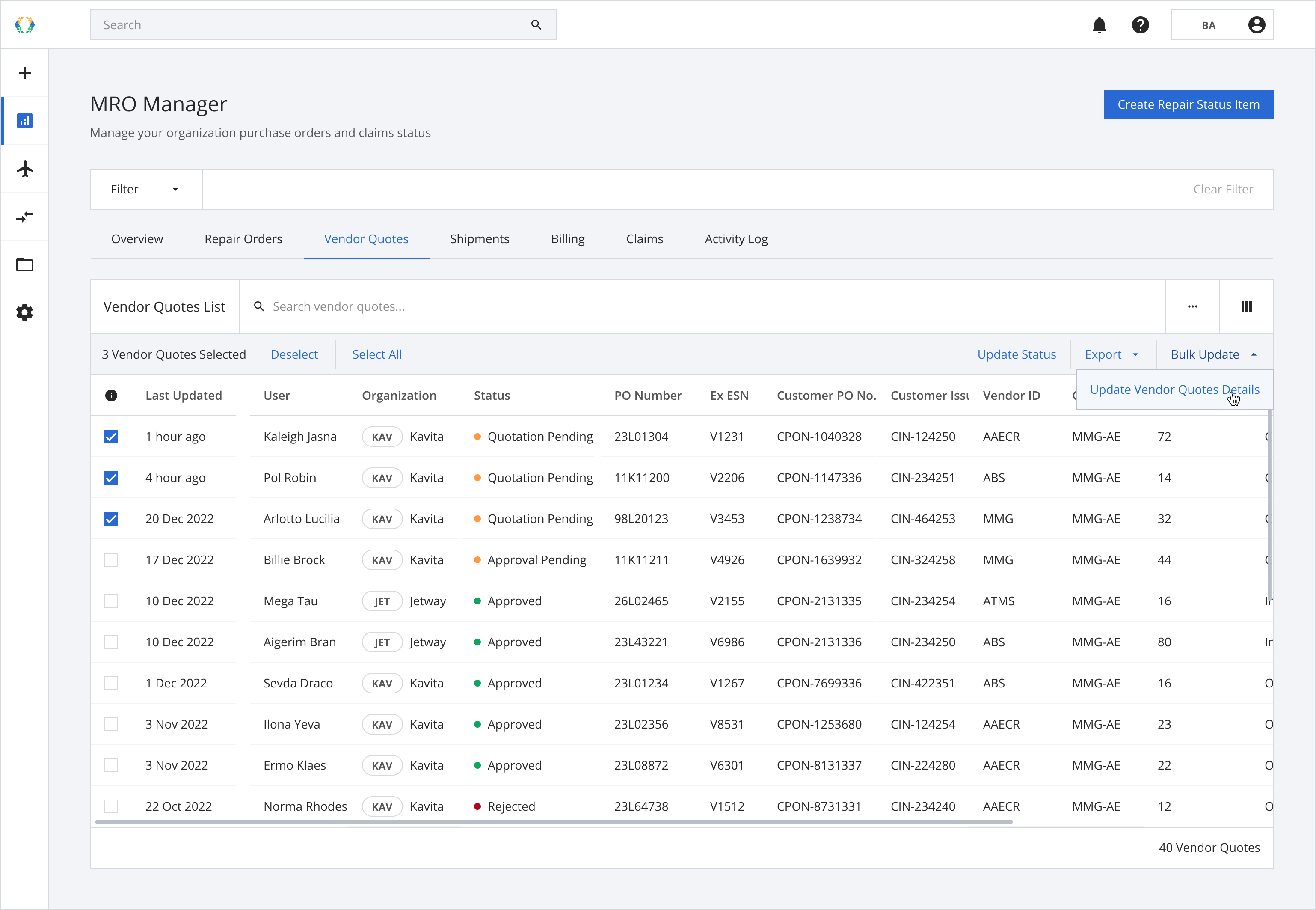Open notifications bell icon
This screenshot has height=910, width=1316.
(x=1099, y=24)
